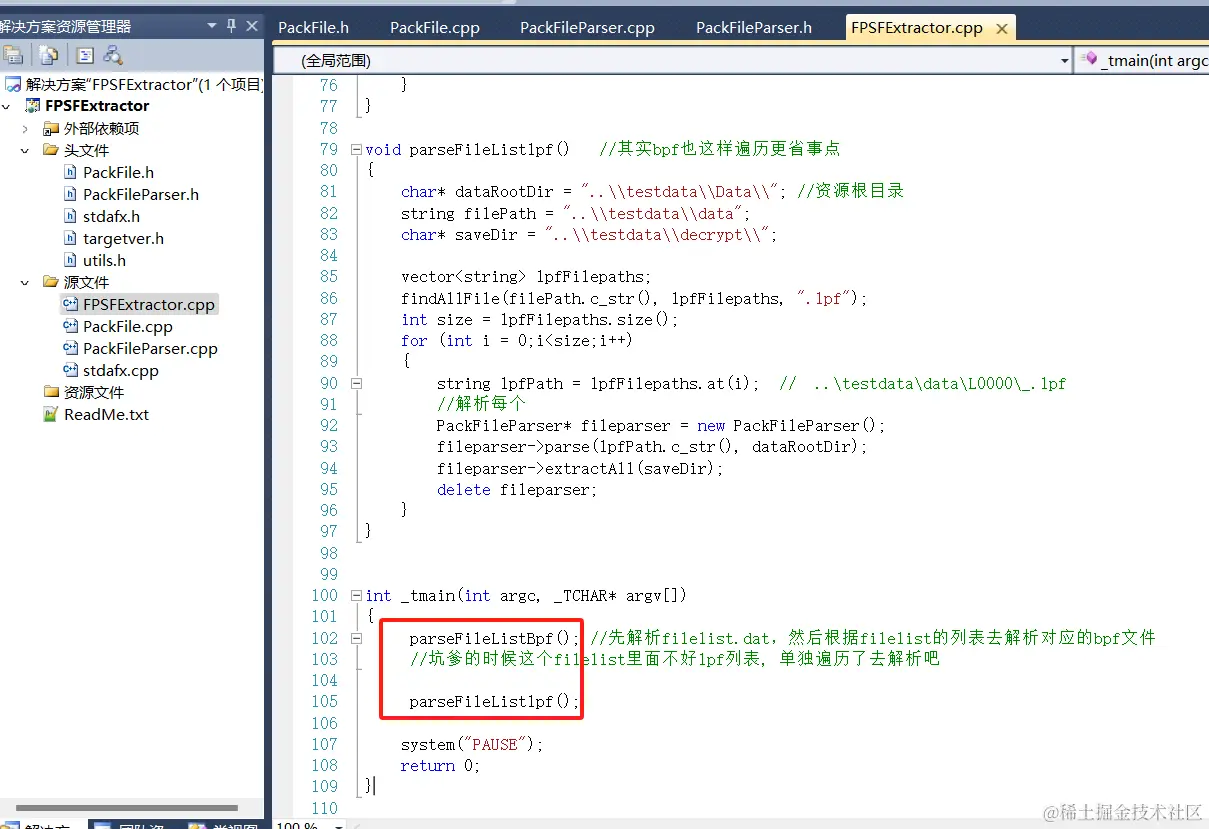Open the View Class Diagram icon

(x=113, y=56)
